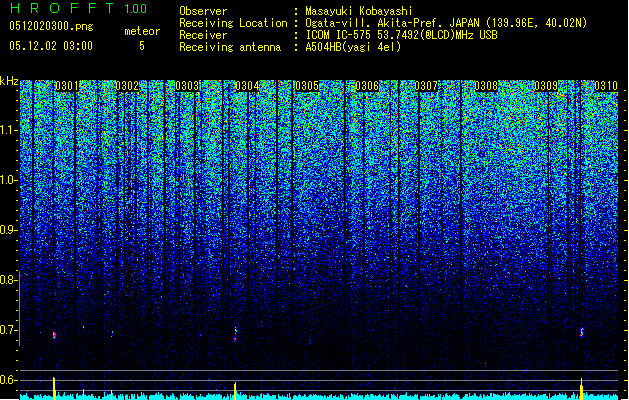This screenshot has height=400, width=629.
Task: Click the timestamp 05.12.02 03:00
Action: [x=51, y=46]
